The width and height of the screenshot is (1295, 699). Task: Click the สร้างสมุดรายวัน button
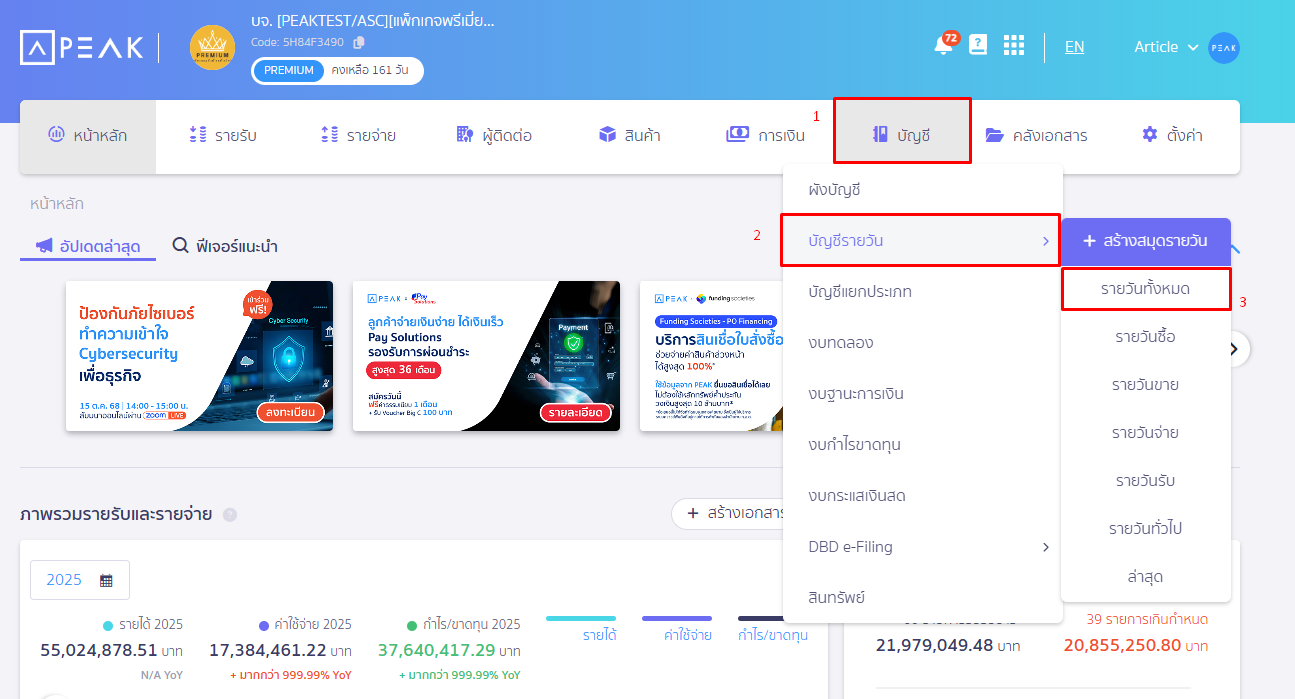click(1145, 241)
